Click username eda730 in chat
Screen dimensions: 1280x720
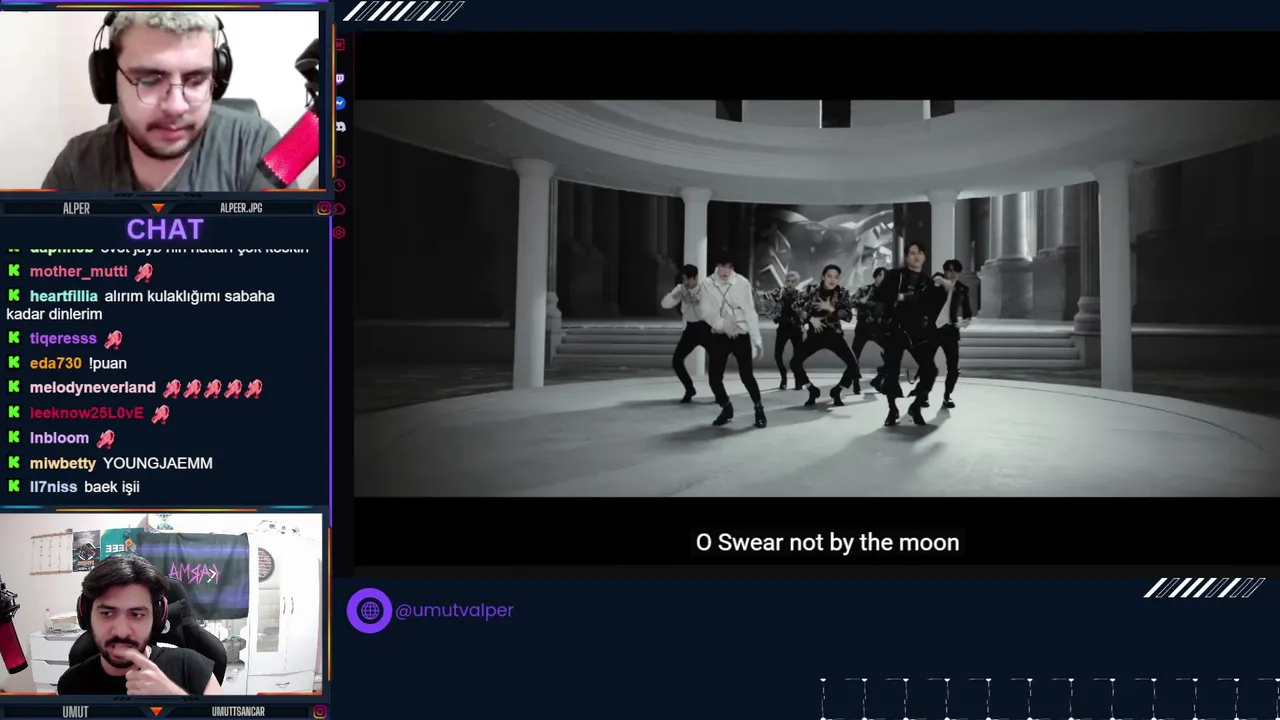[56, 363]
